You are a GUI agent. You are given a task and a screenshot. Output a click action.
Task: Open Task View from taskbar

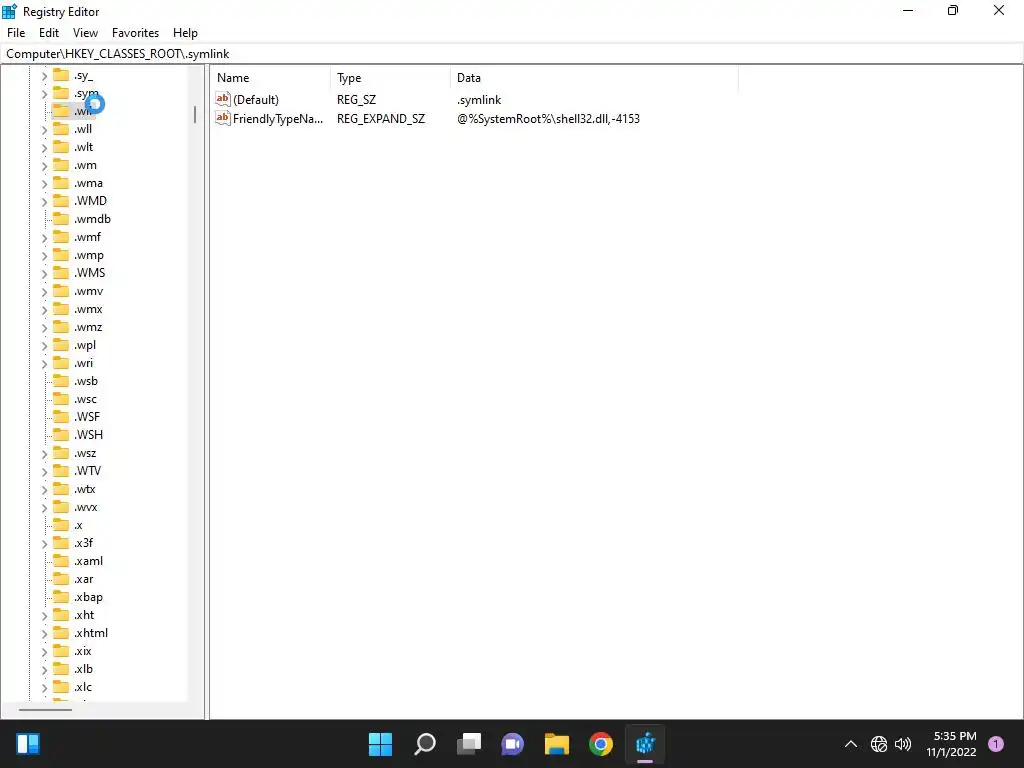click(x=469, y=744)
